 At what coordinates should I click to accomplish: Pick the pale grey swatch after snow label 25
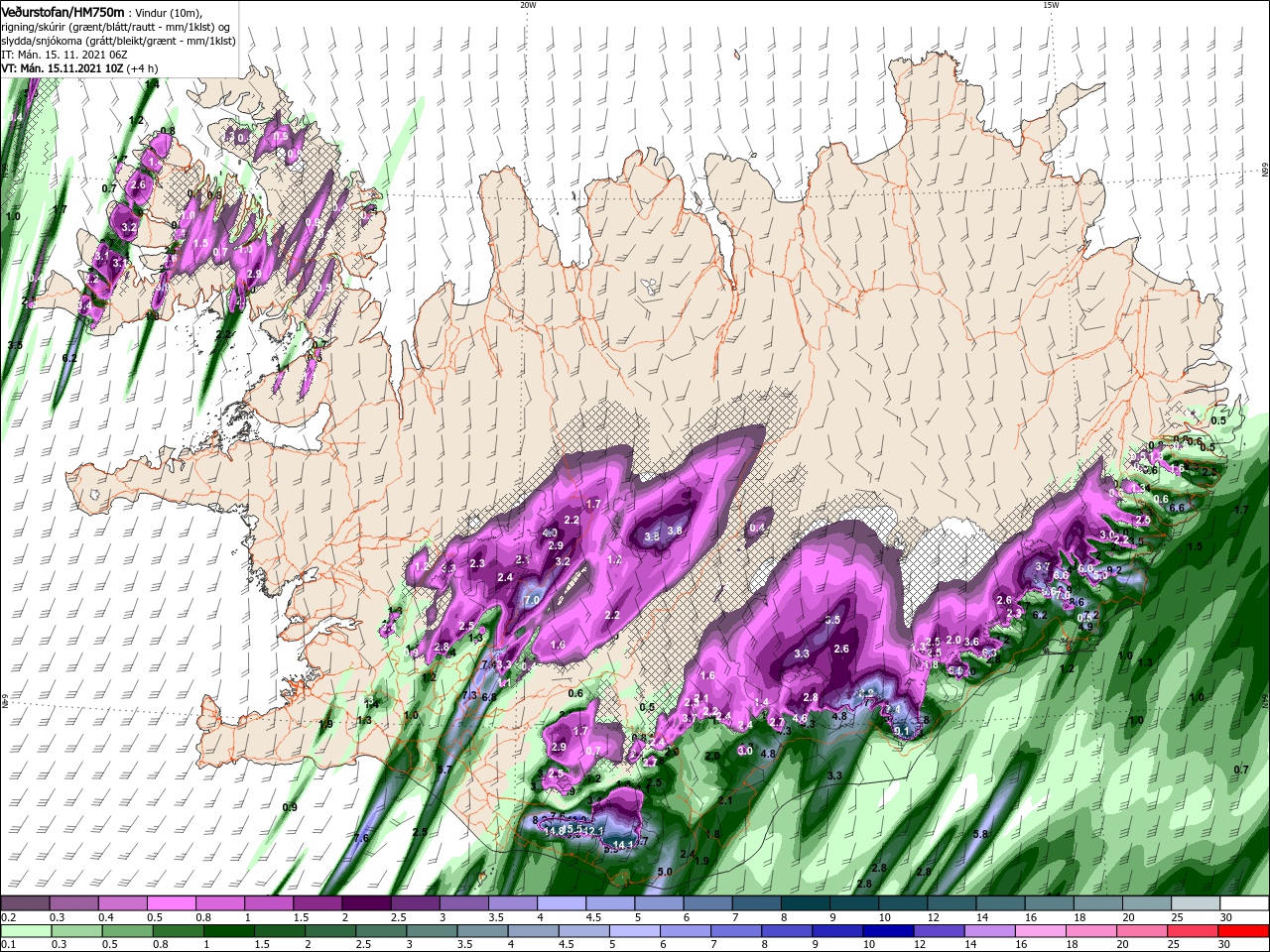pos(1196,903)
